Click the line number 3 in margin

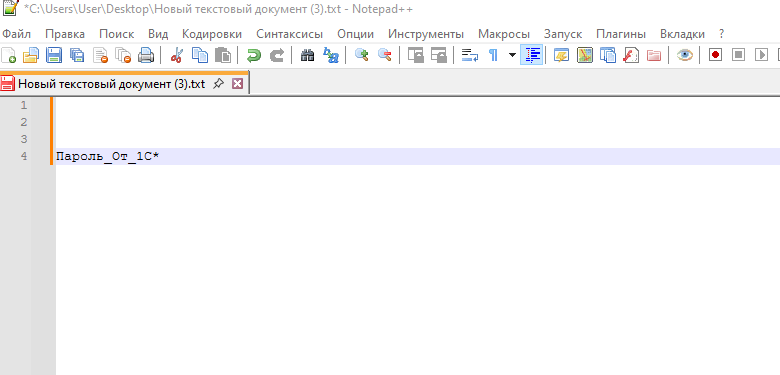[x=24, y=139]
